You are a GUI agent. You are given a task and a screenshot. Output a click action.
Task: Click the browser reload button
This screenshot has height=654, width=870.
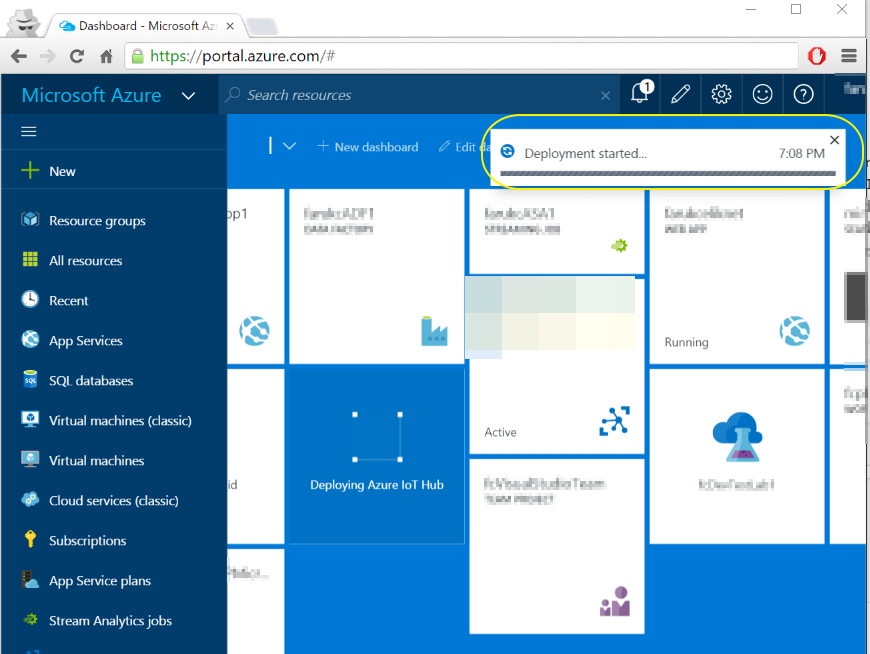[77, 56]
